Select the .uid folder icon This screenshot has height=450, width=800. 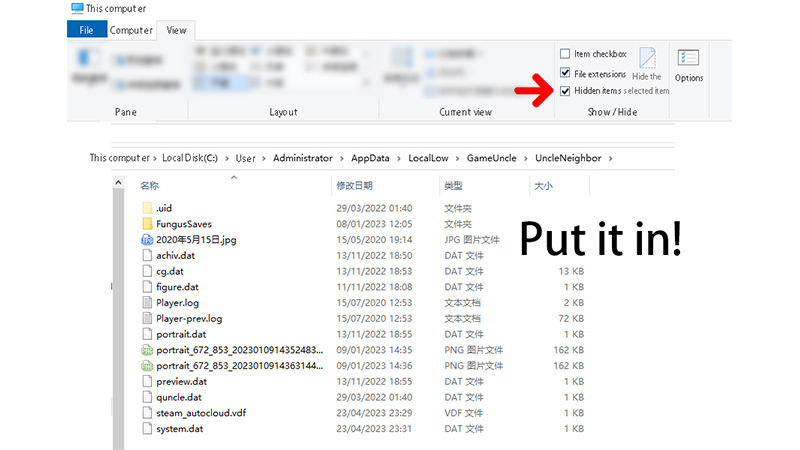pos(147,208)
